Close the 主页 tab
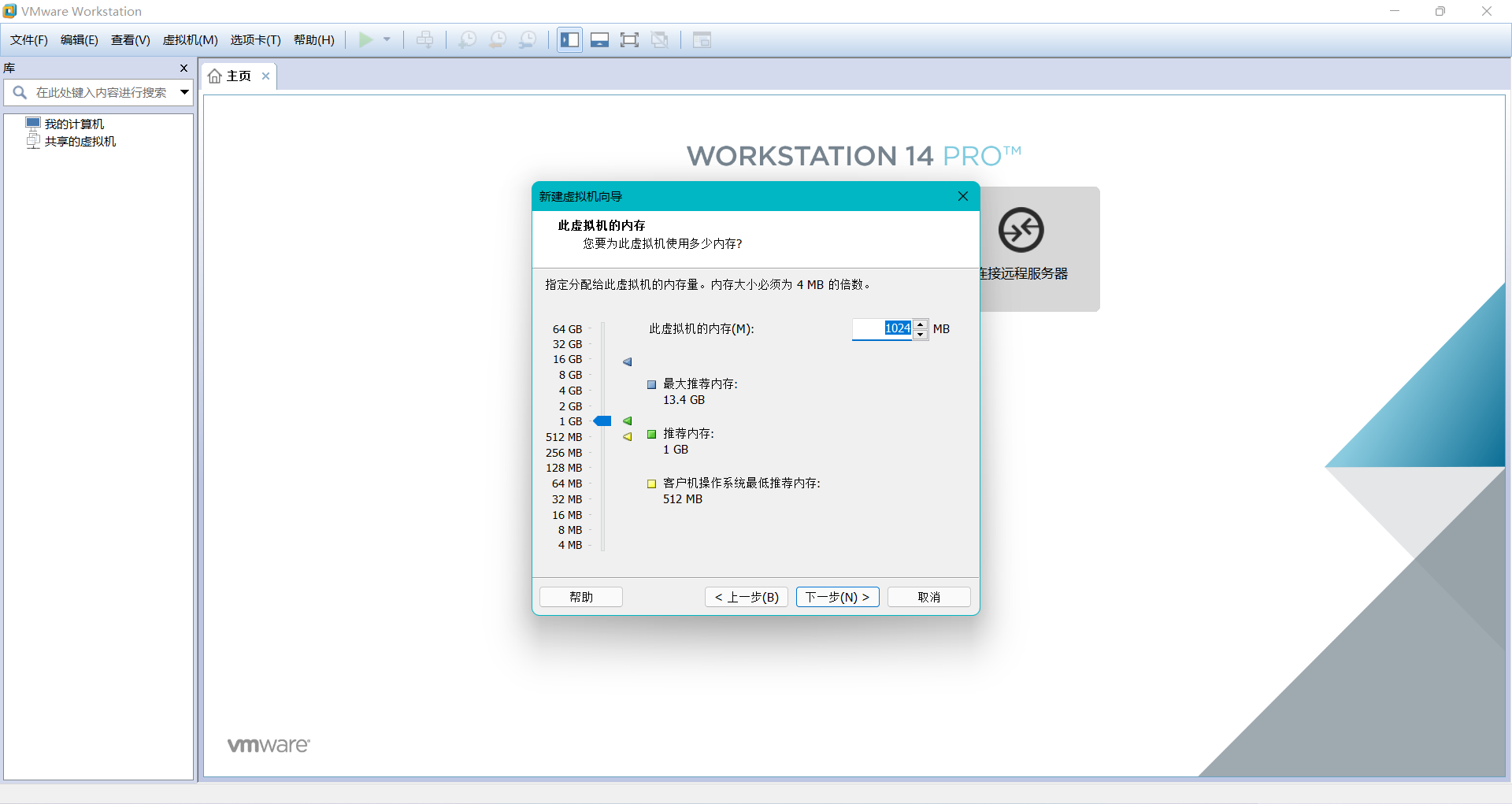The width and height of the screenshot is (1512, 804). 266,76
